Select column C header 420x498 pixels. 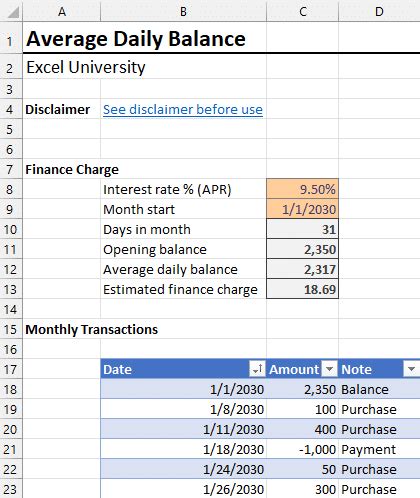tap(303, 11)
